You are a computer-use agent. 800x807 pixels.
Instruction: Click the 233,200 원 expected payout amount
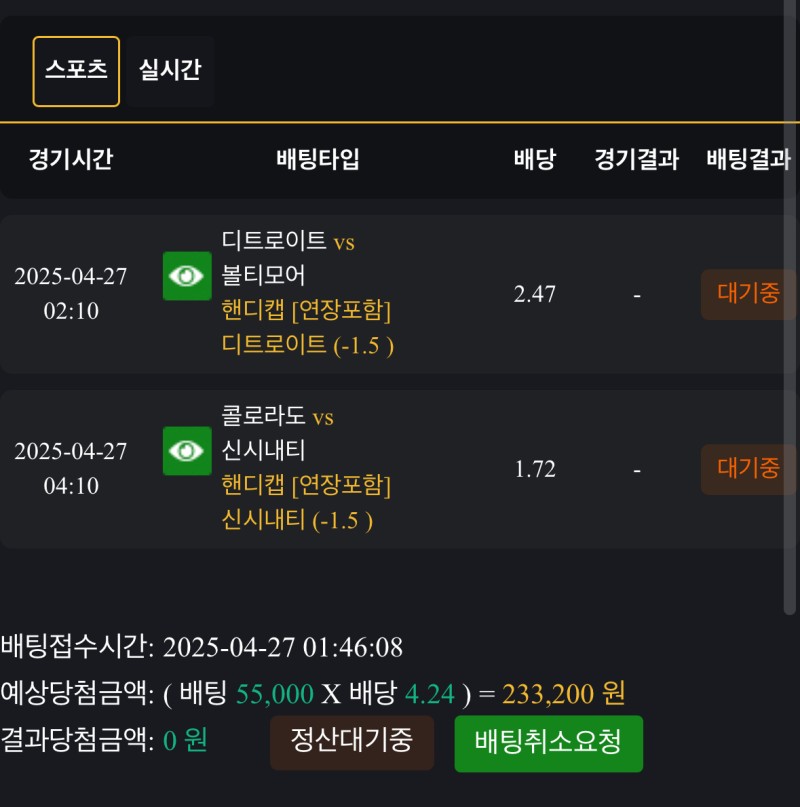point(563,694)
